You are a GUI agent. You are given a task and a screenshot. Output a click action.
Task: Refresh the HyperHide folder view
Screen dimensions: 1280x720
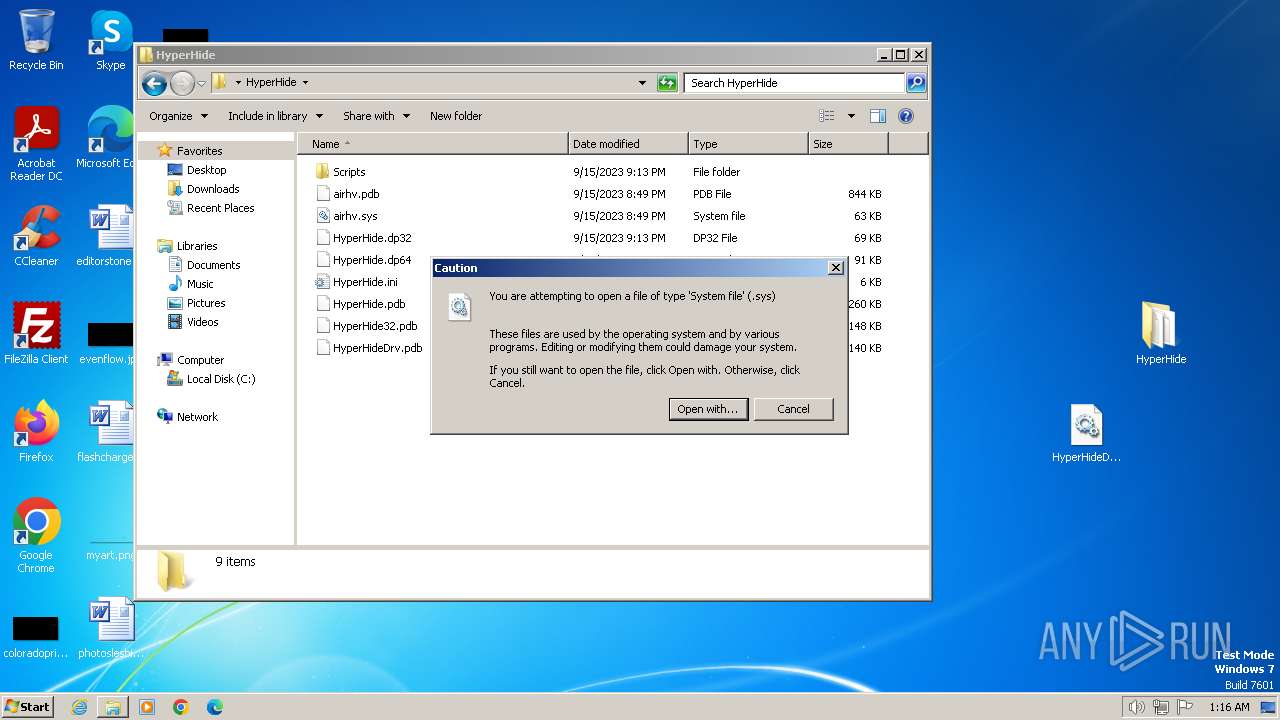(x=667, y=83)
